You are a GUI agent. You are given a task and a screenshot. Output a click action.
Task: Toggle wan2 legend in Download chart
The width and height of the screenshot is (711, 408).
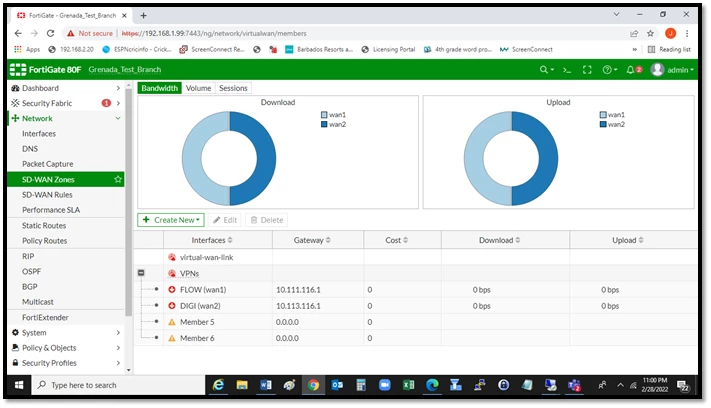coord(333,124)
